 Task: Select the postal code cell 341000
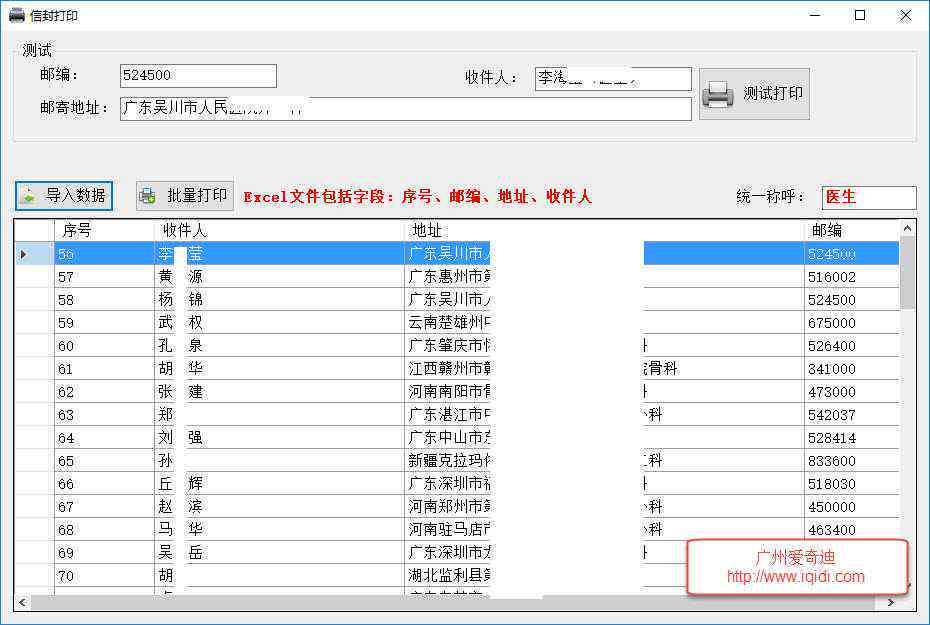(852, 369)
